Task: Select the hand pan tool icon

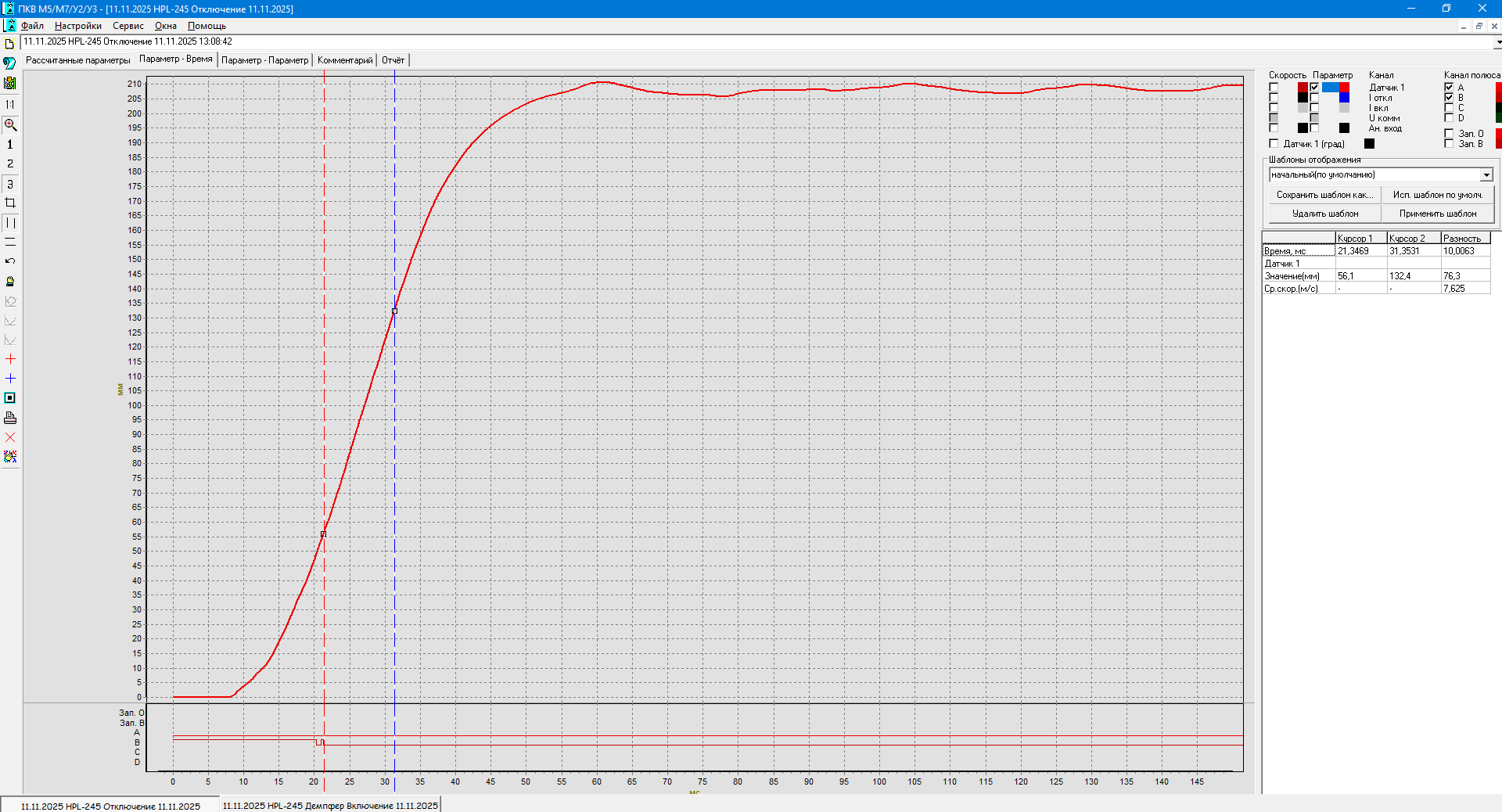Action: (x=10, y=282)
